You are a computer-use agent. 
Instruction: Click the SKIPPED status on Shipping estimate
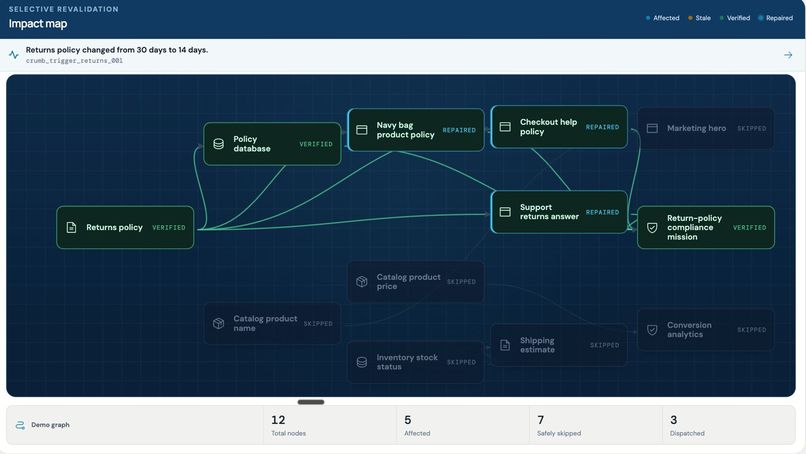[604, 345]
